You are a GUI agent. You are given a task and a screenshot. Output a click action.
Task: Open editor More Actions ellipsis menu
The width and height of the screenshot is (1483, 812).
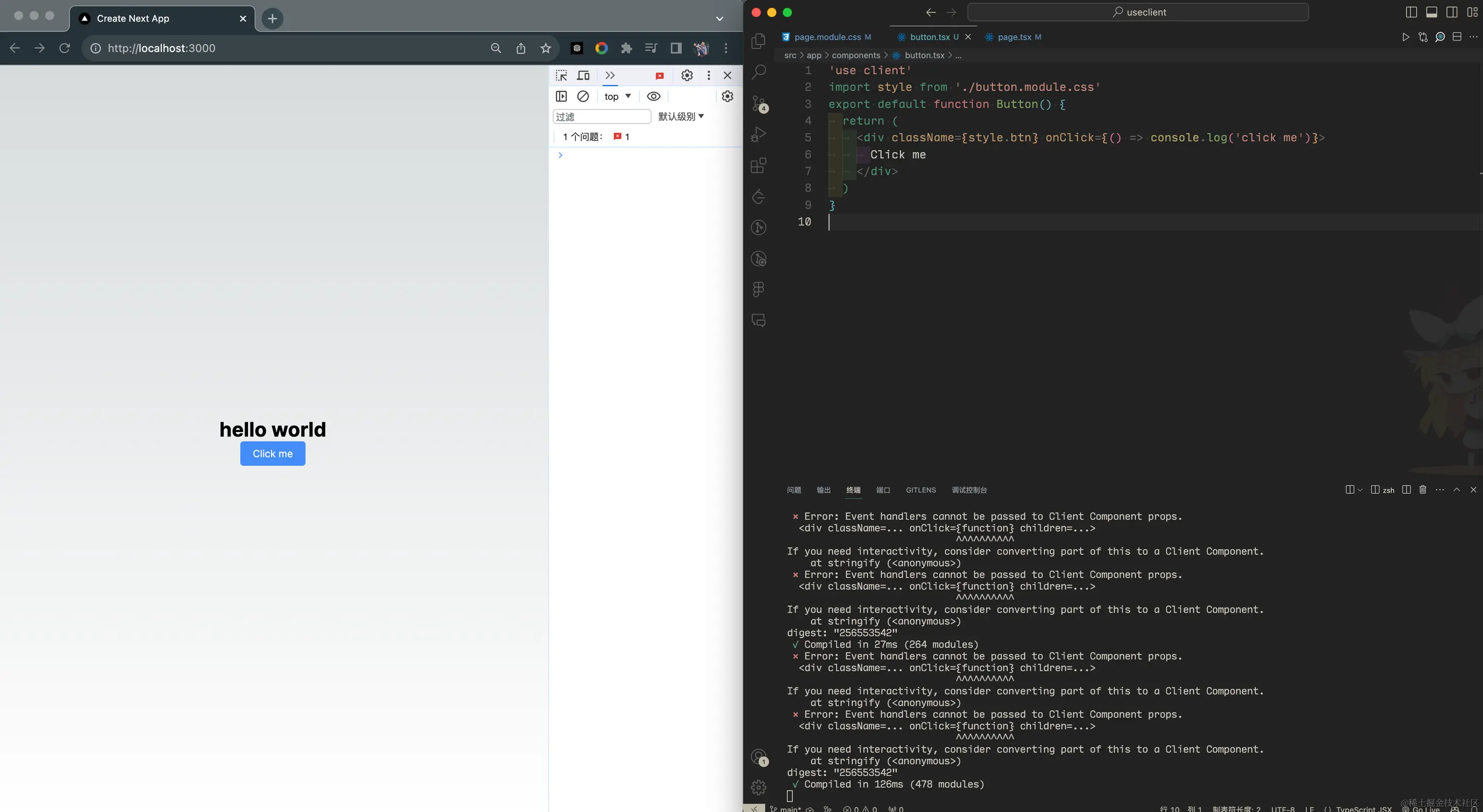point(1473,37)
